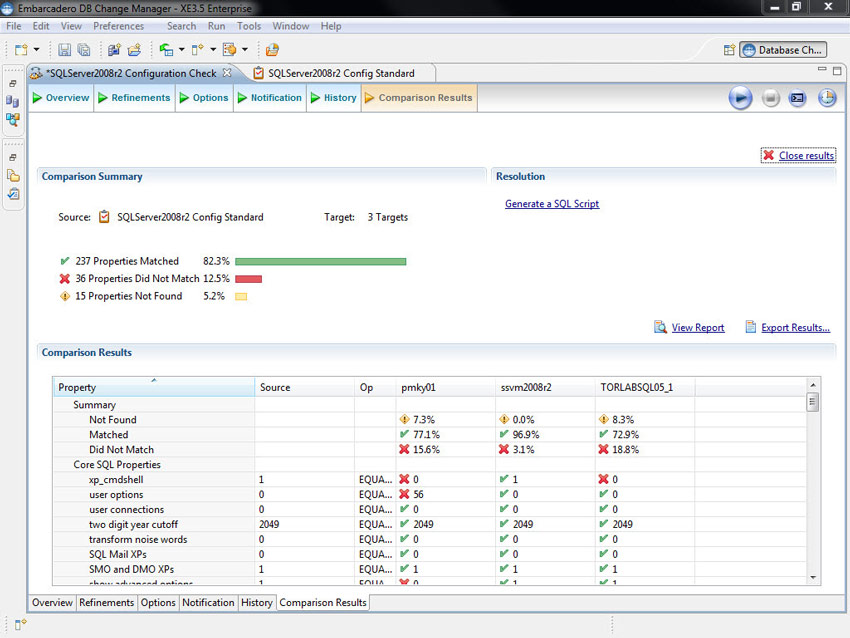Open the dropdown arrow beside the New icon
The height and width of the screenshot is (638, 850).
click(36, 50)
